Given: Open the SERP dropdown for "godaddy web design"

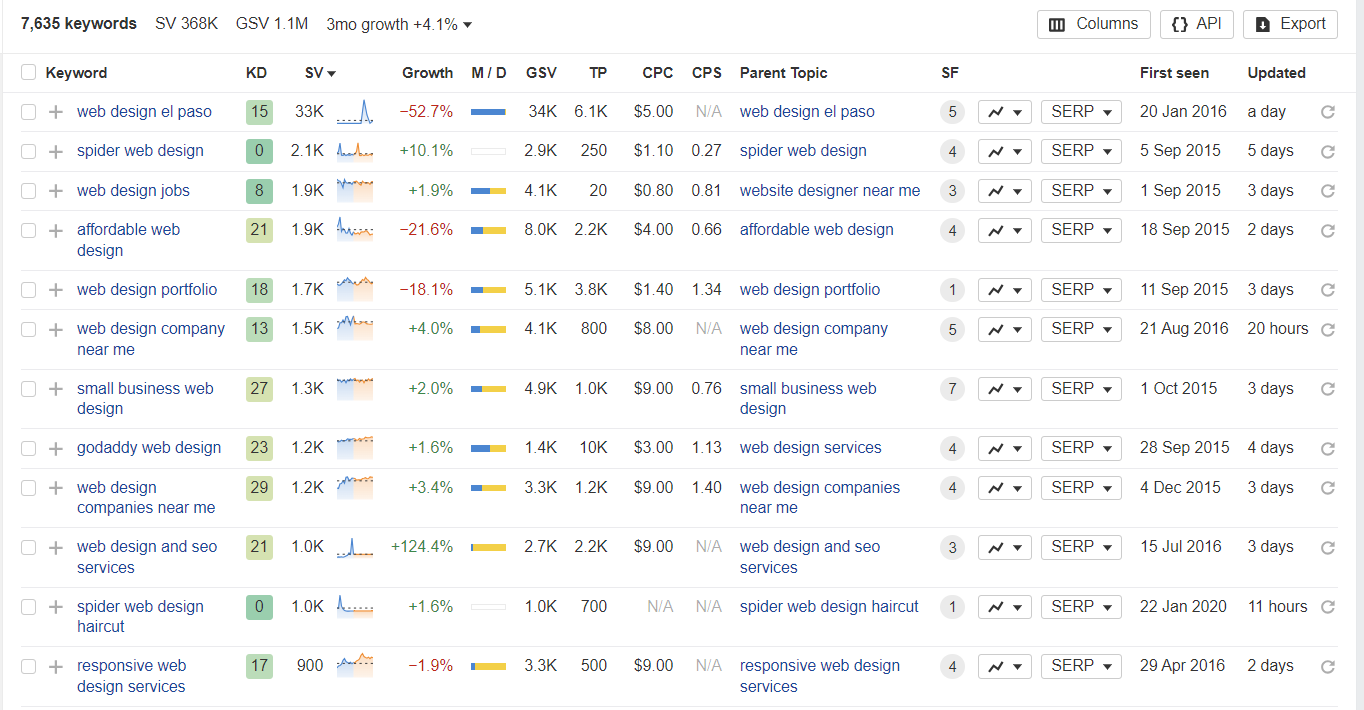Looking at the screenshot, I should 1080,448.
